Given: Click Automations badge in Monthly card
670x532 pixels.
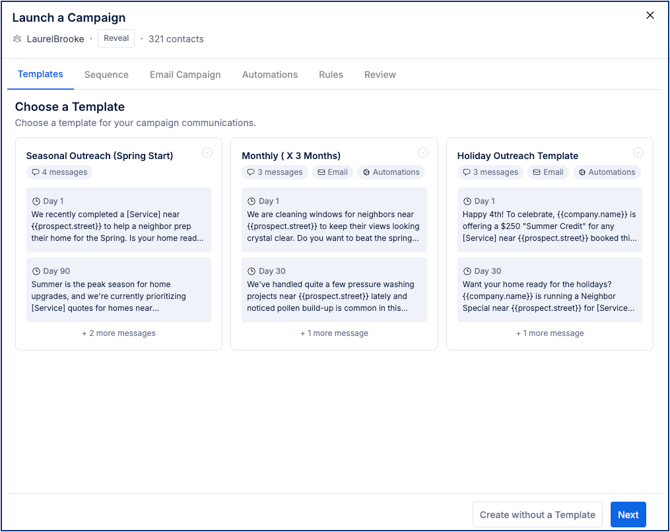Looking at the screenshot, I should pos(391,172).
